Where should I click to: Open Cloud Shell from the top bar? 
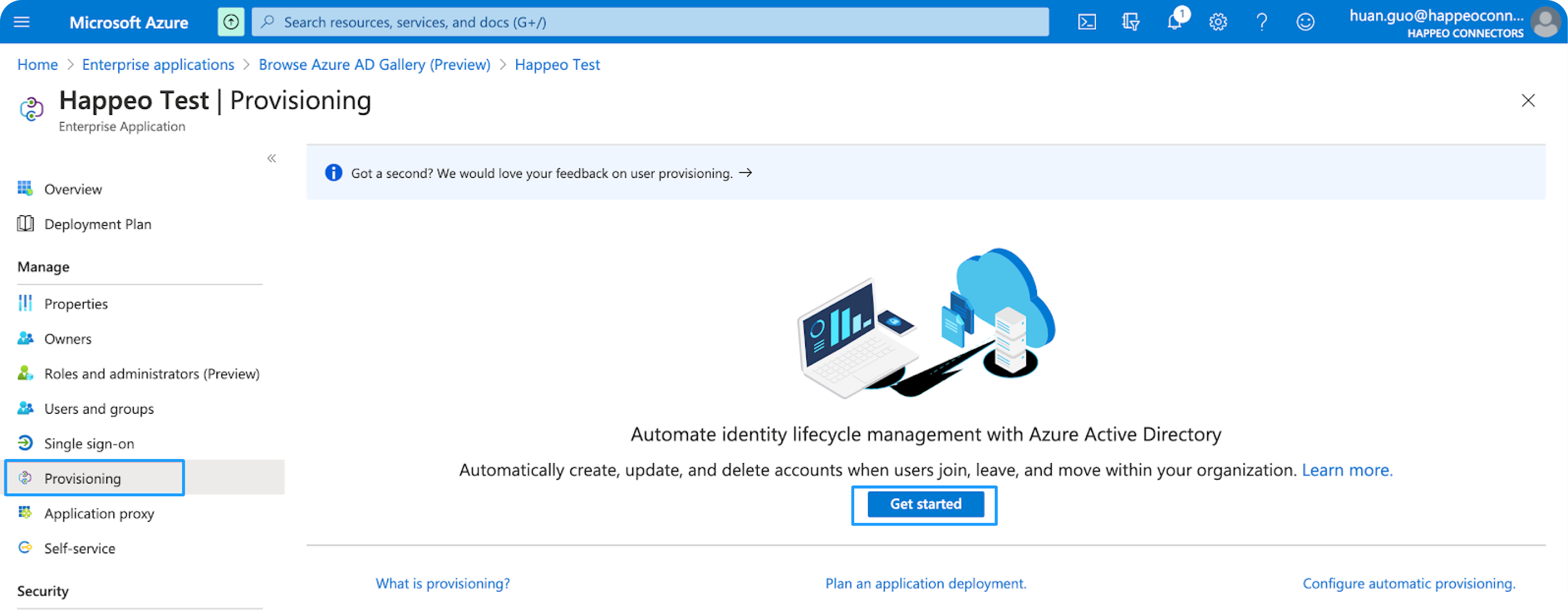(1087, 22)
